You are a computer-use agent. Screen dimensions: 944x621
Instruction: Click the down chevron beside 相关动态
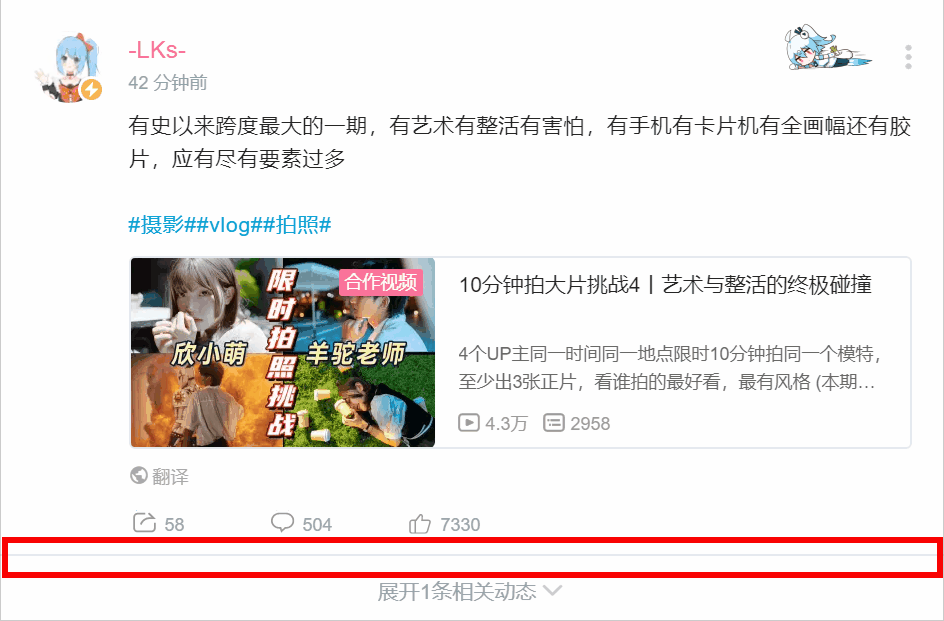click(552, 590)
